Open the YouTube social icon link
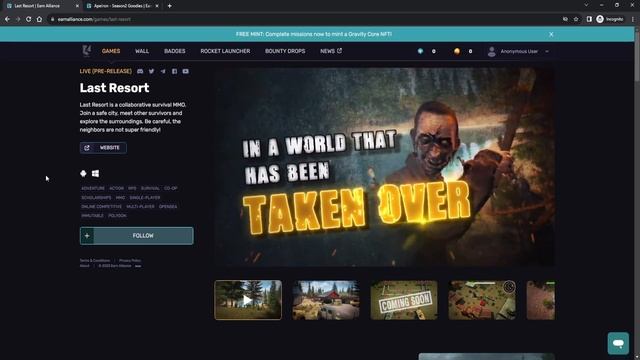This screenshot has height=360, width=640. tap(186, 71)
